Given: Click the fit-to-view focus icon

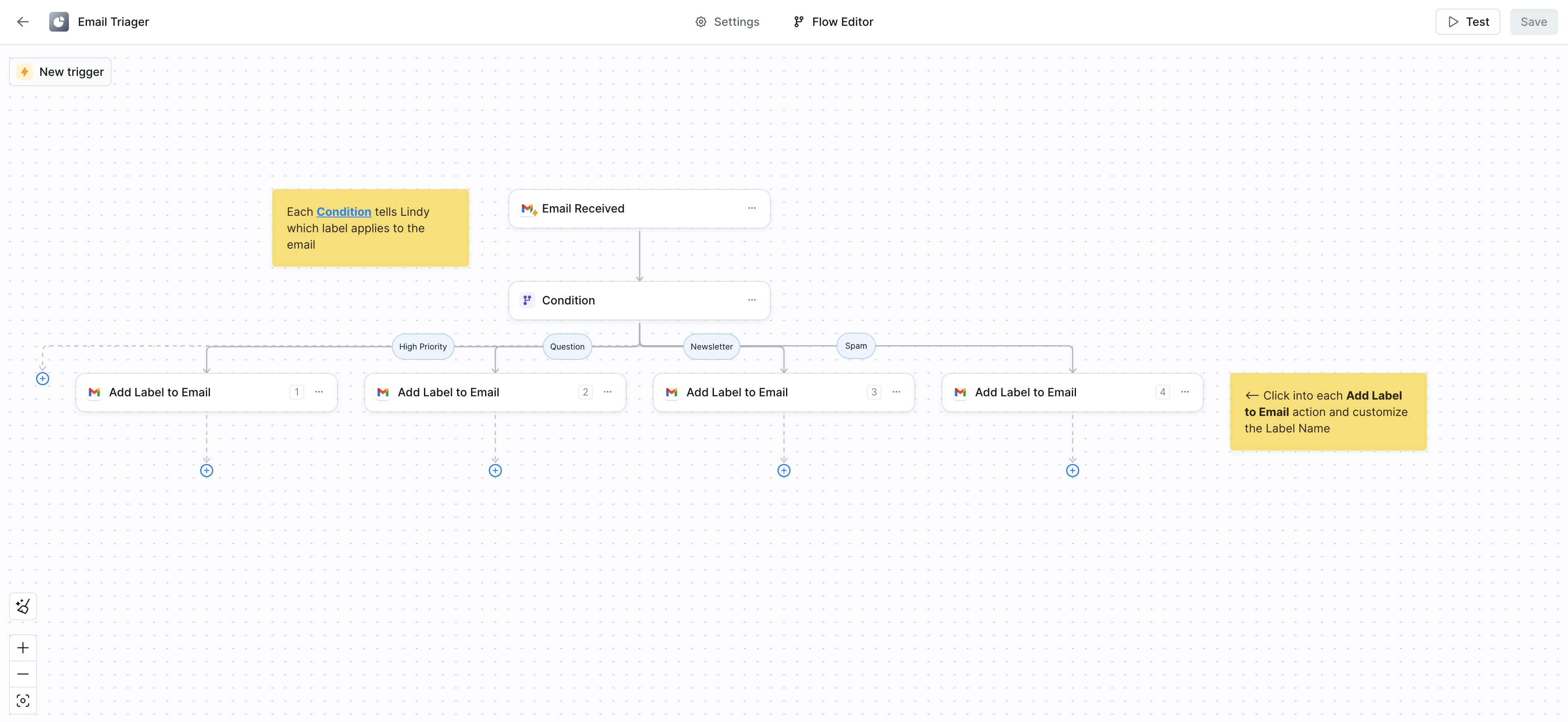Looking at the screenshot, I should [x=23, y=701].
